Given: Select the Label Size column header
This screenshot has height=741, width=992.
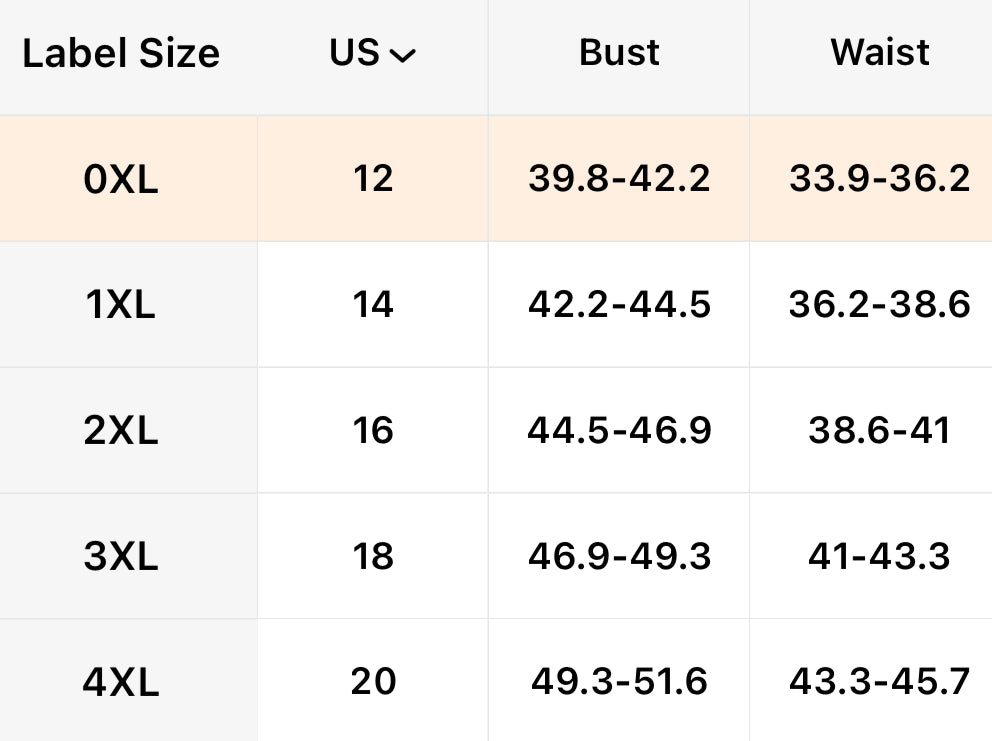Looking at the screenshot, I should click(x=121, y=54).
